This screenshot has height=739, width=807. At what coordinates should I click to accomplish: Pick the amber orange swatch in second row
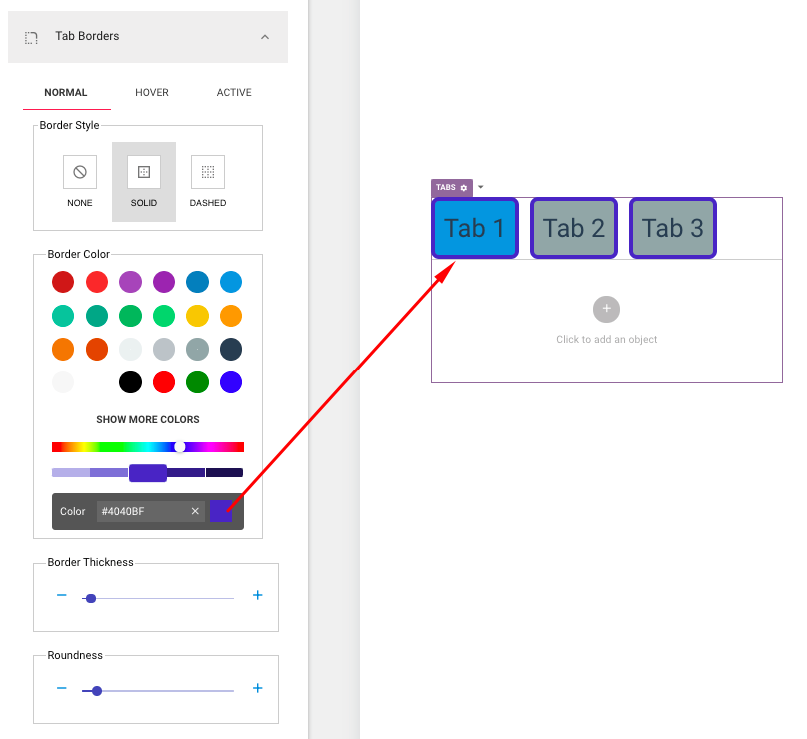tap(231, 316)
